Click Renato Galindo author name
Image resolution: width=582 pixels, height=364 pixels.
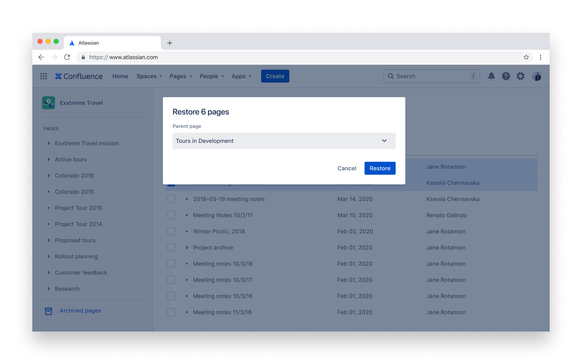click(447, 215)
